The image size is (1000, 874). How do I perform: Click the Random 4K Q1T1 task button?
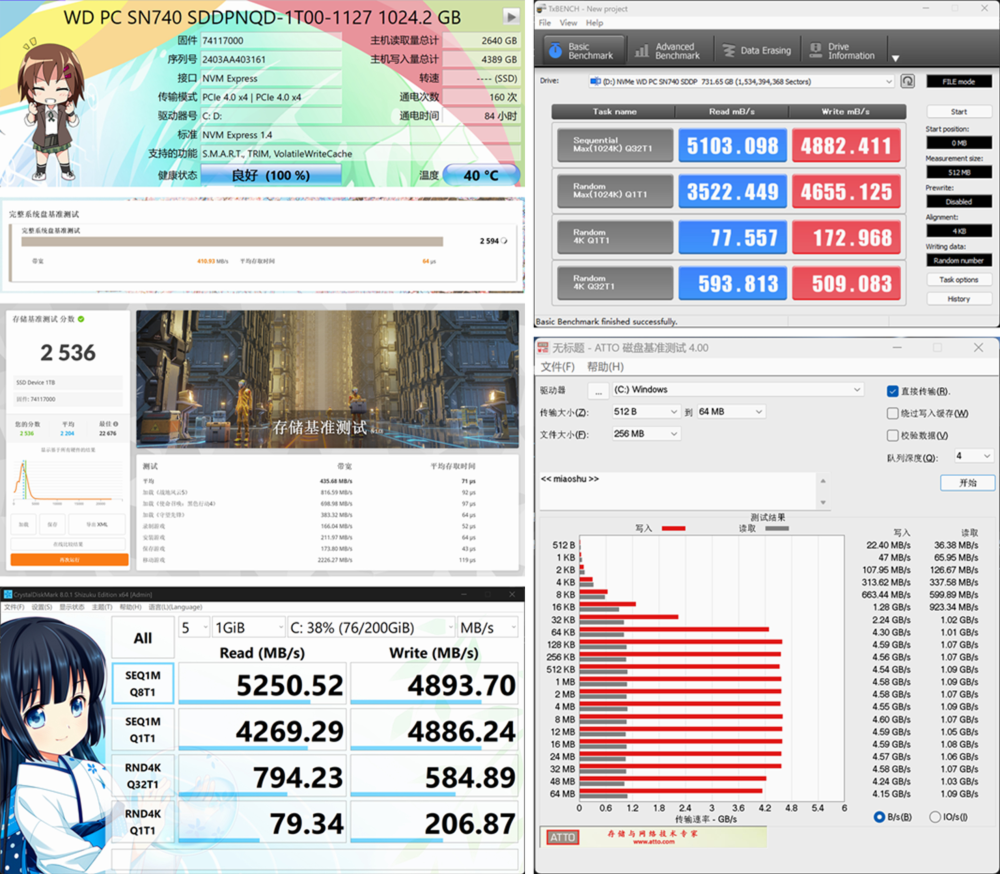click(x=615, y=237)
